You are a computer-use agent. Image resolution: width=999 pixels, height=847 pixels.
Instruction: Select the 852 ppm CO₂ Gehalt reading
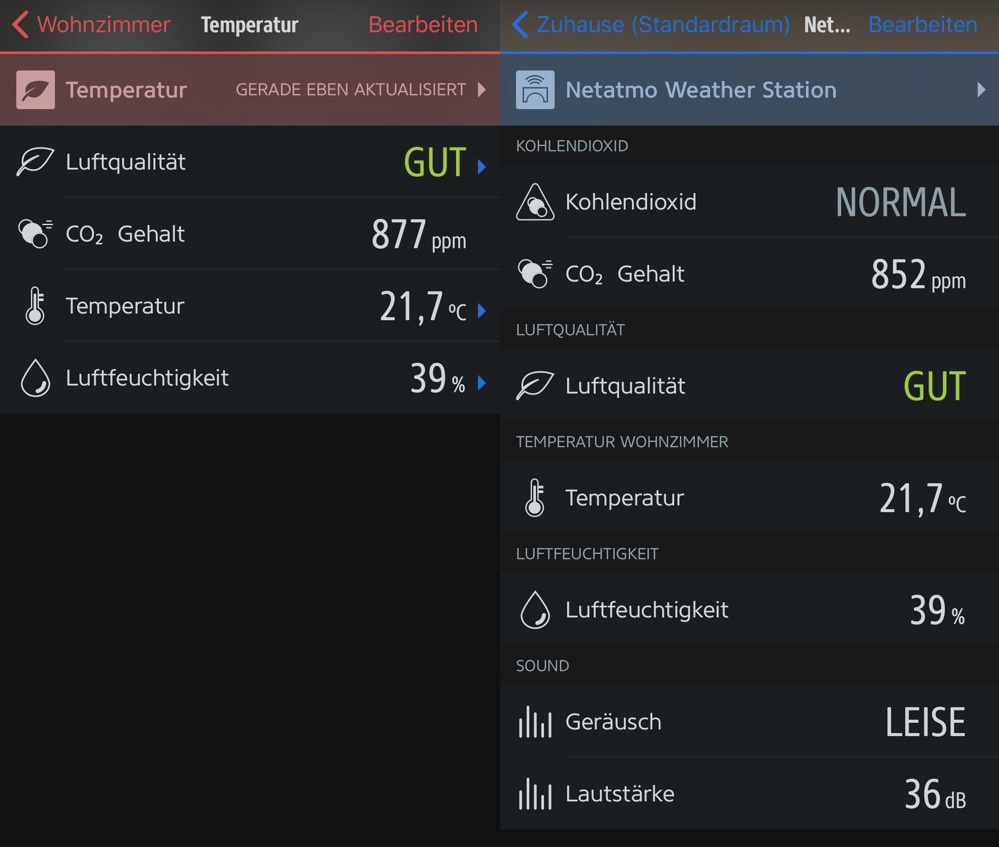tap(917, 274)
